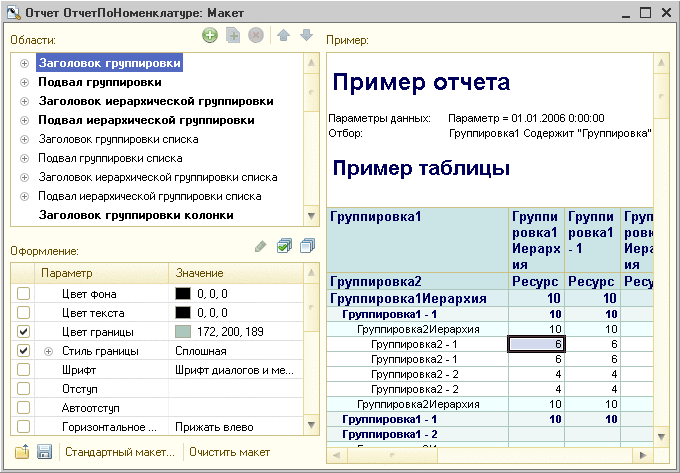The width and height of the screenshot is (680, 473).
Task: Toggle the Цвет текста checkbox
Action: point(23,313)
